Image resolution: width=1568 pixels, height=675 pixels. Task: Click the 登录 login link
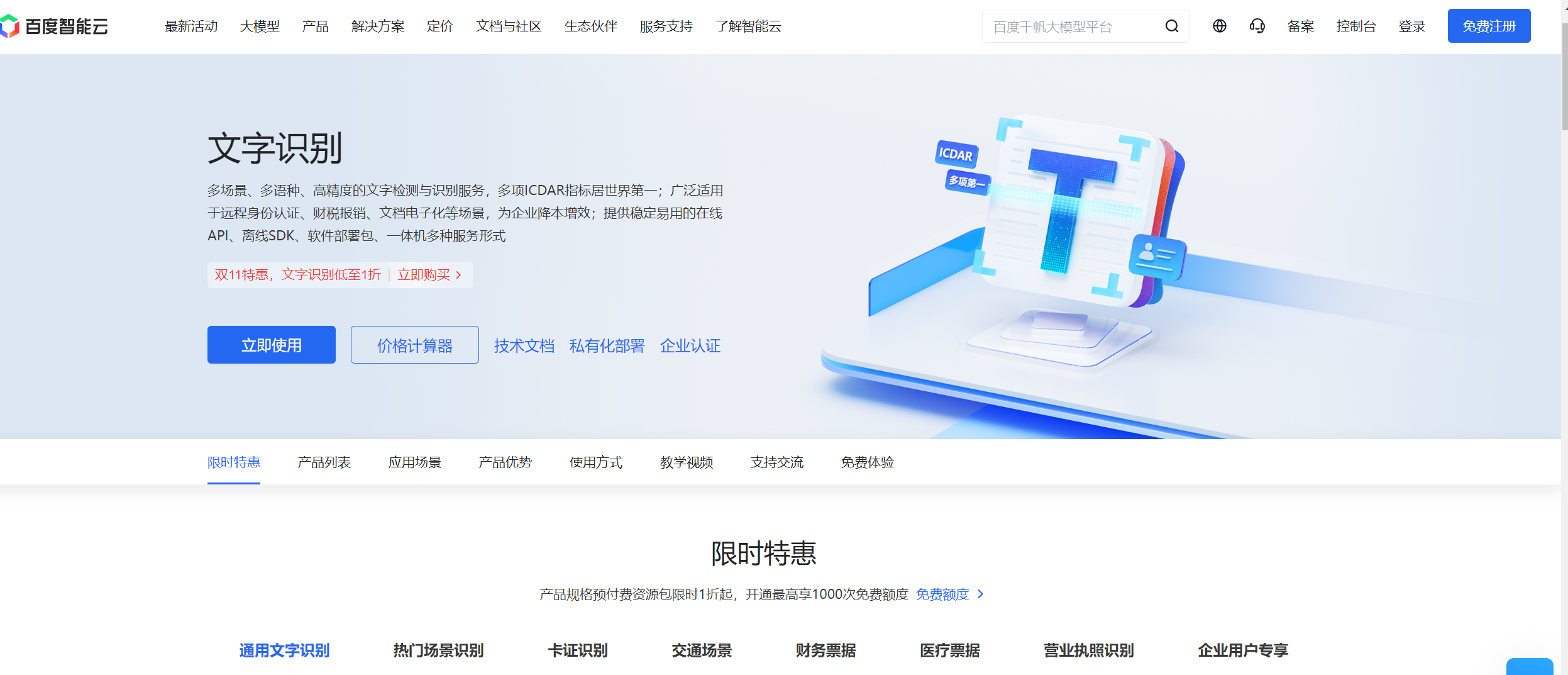click(1411, 26)
